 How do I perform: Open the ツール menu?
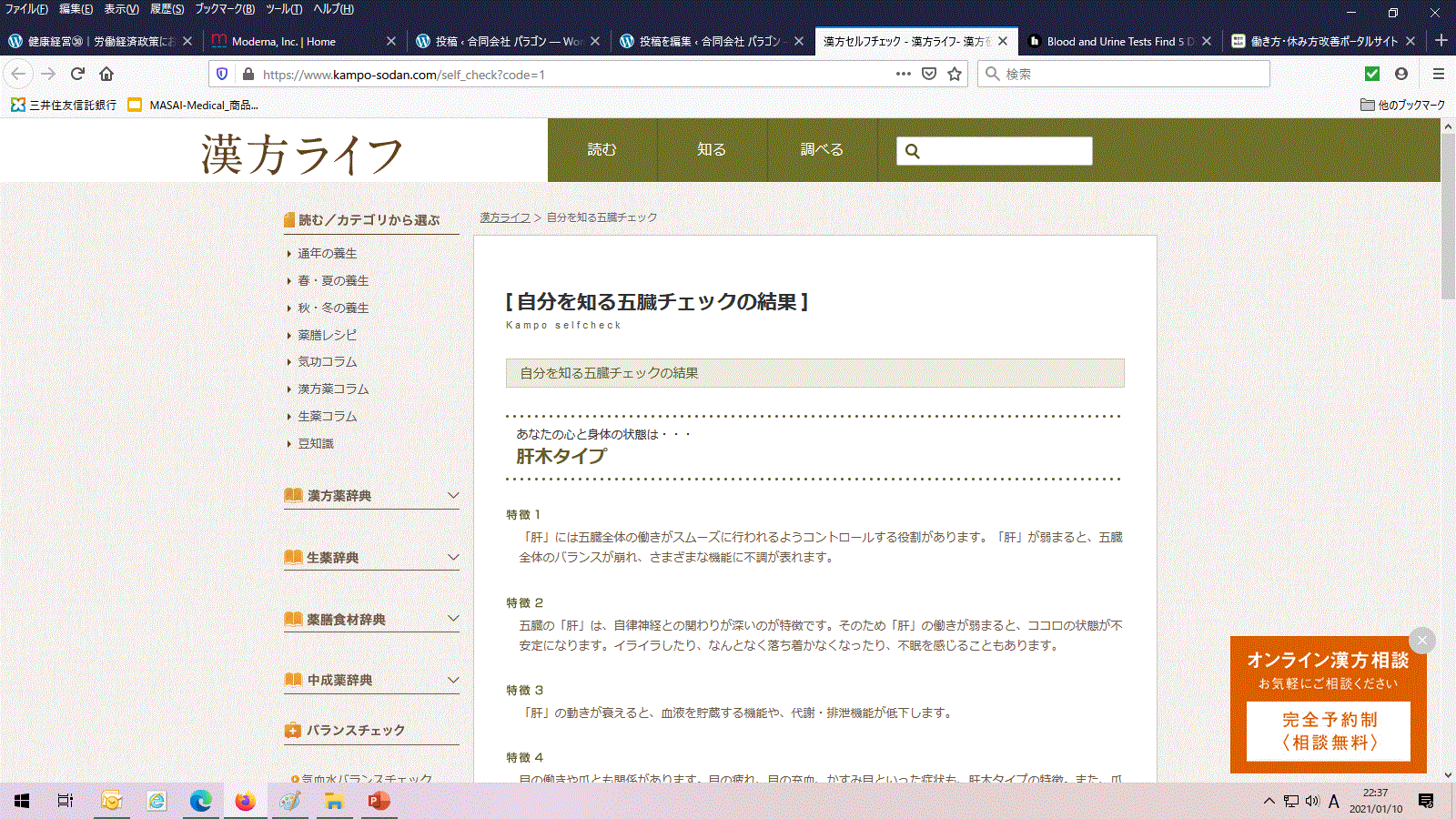[284, 9]
